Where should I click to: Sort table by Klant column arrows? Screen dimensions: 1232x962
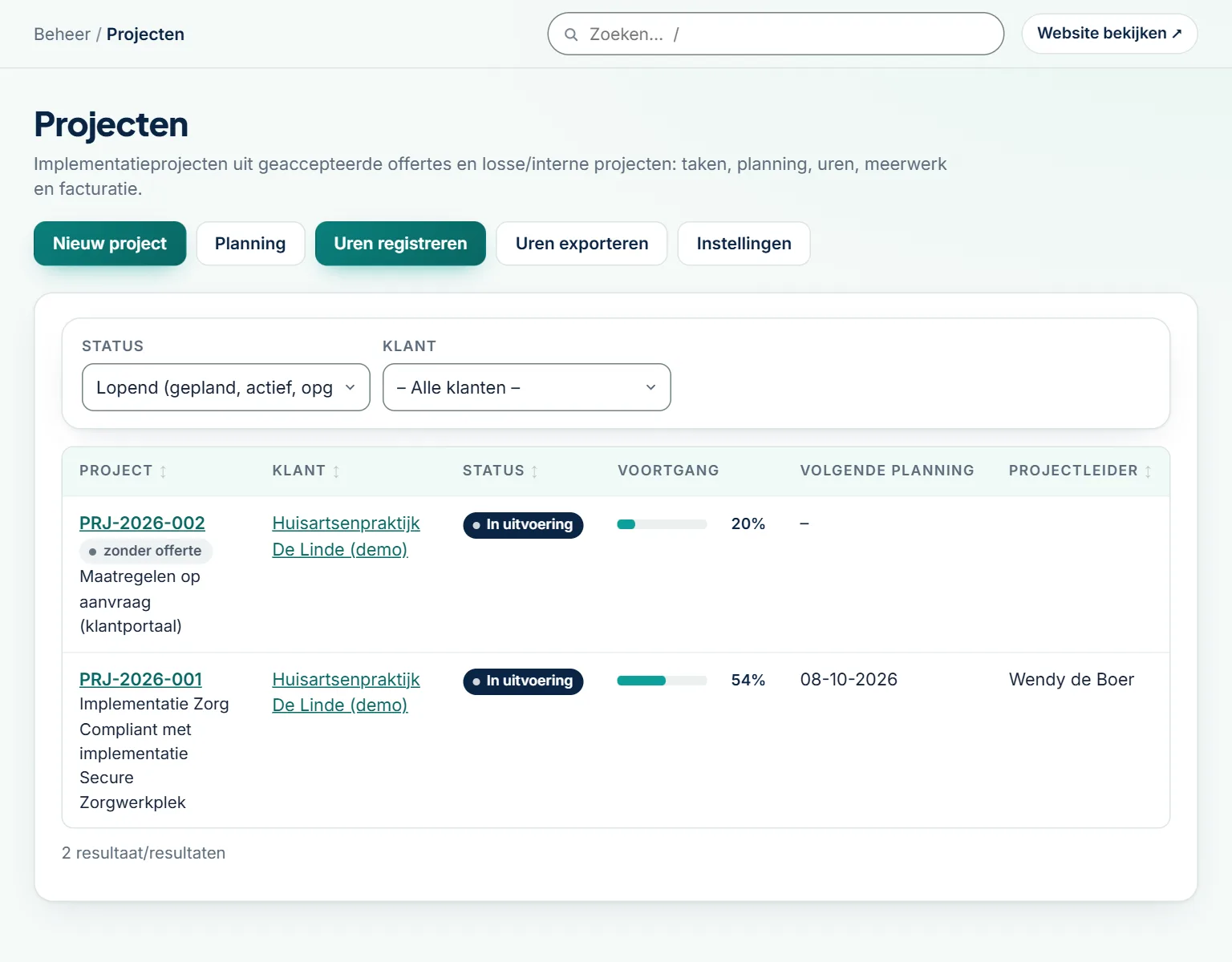336,471
